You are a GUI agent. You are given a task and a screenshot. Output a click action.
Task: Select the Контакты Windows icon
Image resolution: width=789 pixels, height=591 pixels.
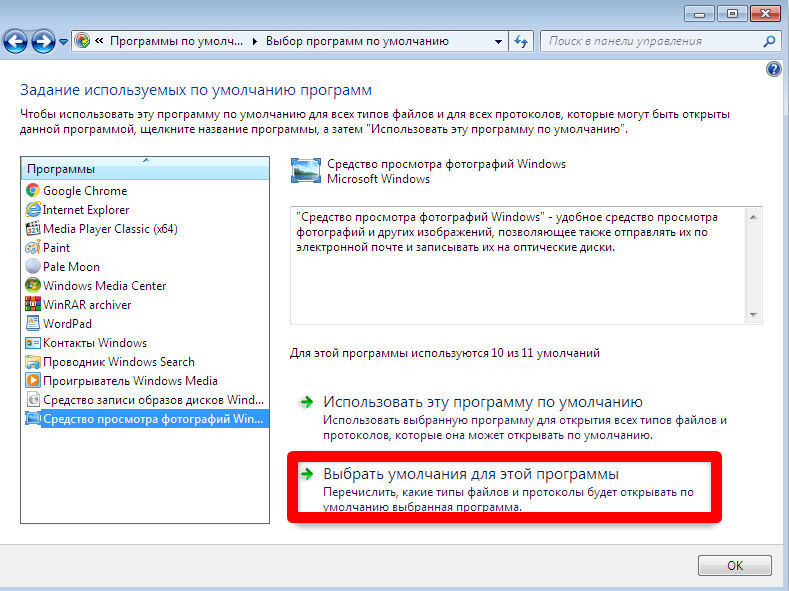[33, 343]
